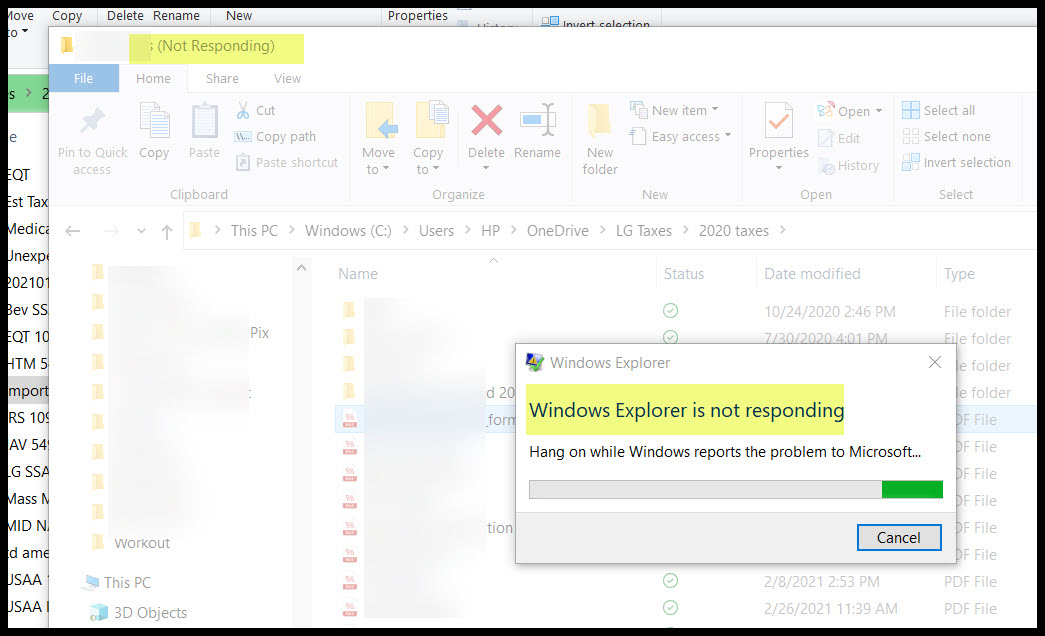Click the Paste clipboard icon
Viewport: 1045px width, 636px height.
point(204,121)
